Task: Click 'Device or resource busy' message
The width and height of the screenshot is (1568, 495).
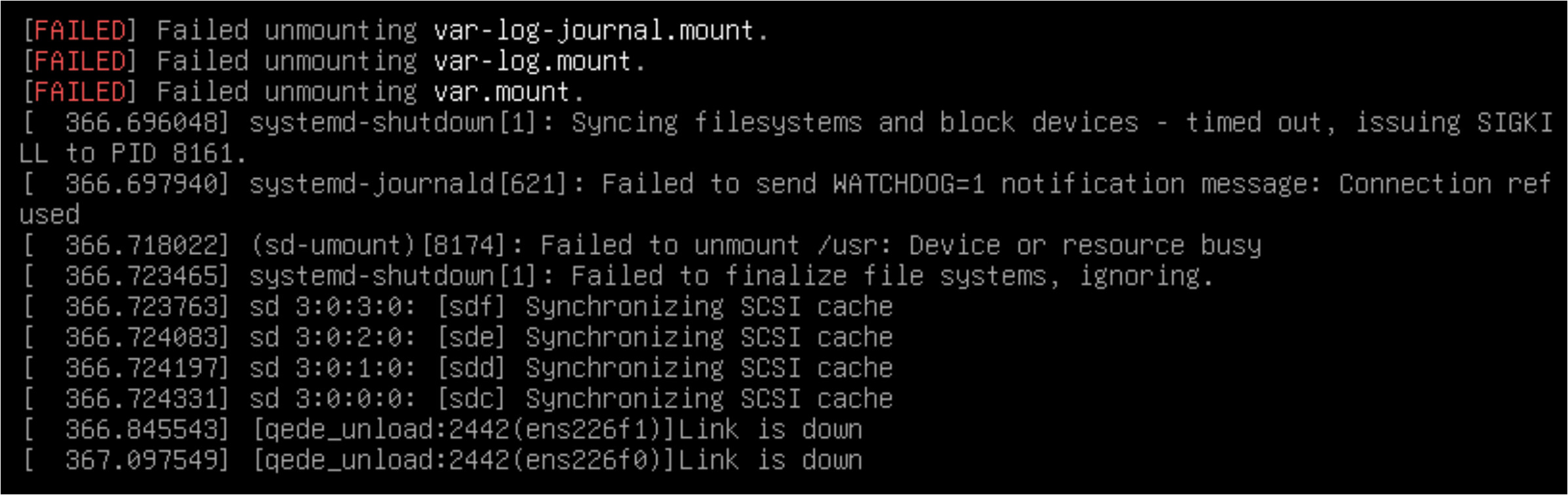Action: pyautogui.click(x=1085, y=245)
